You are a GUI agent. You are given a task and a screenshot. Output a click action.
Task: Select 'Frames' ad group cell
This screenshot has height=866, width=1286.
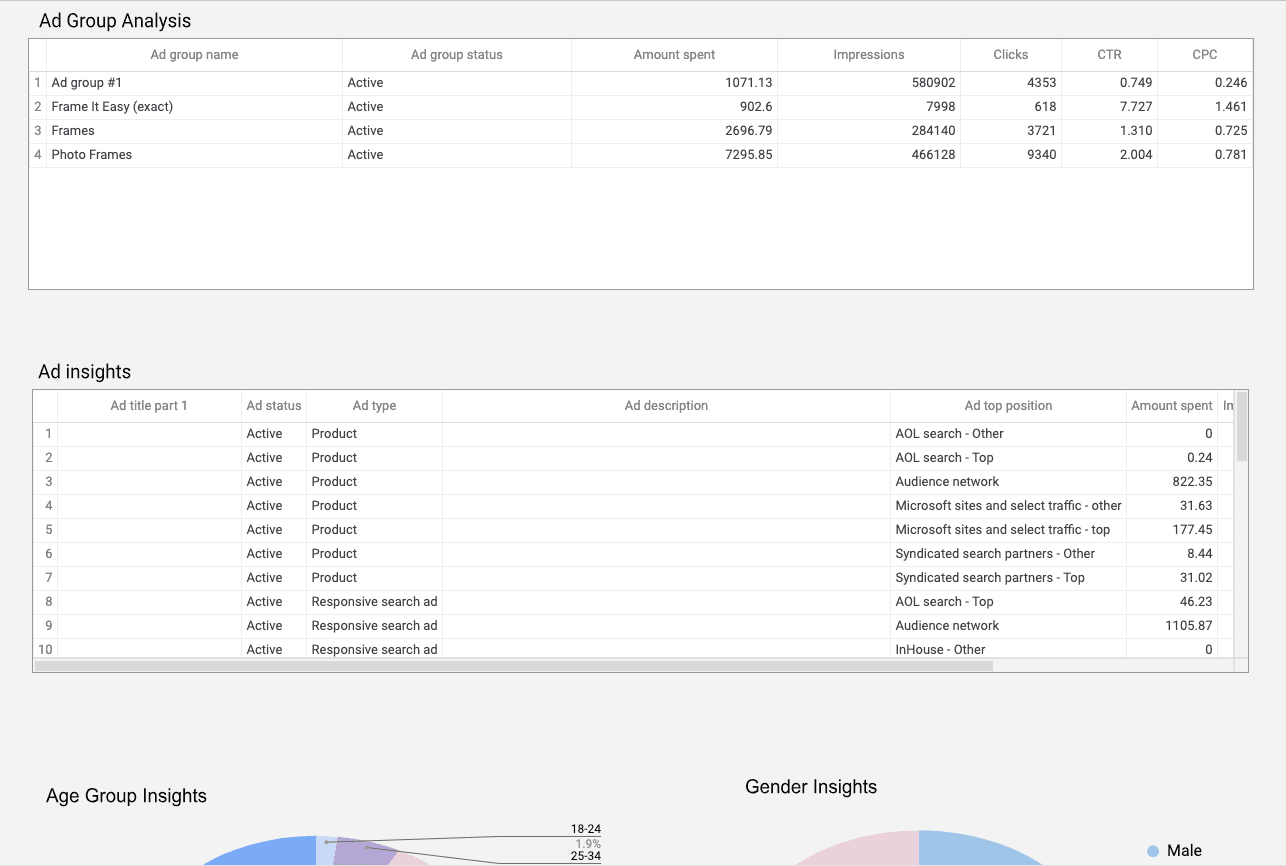pos(194,131)
